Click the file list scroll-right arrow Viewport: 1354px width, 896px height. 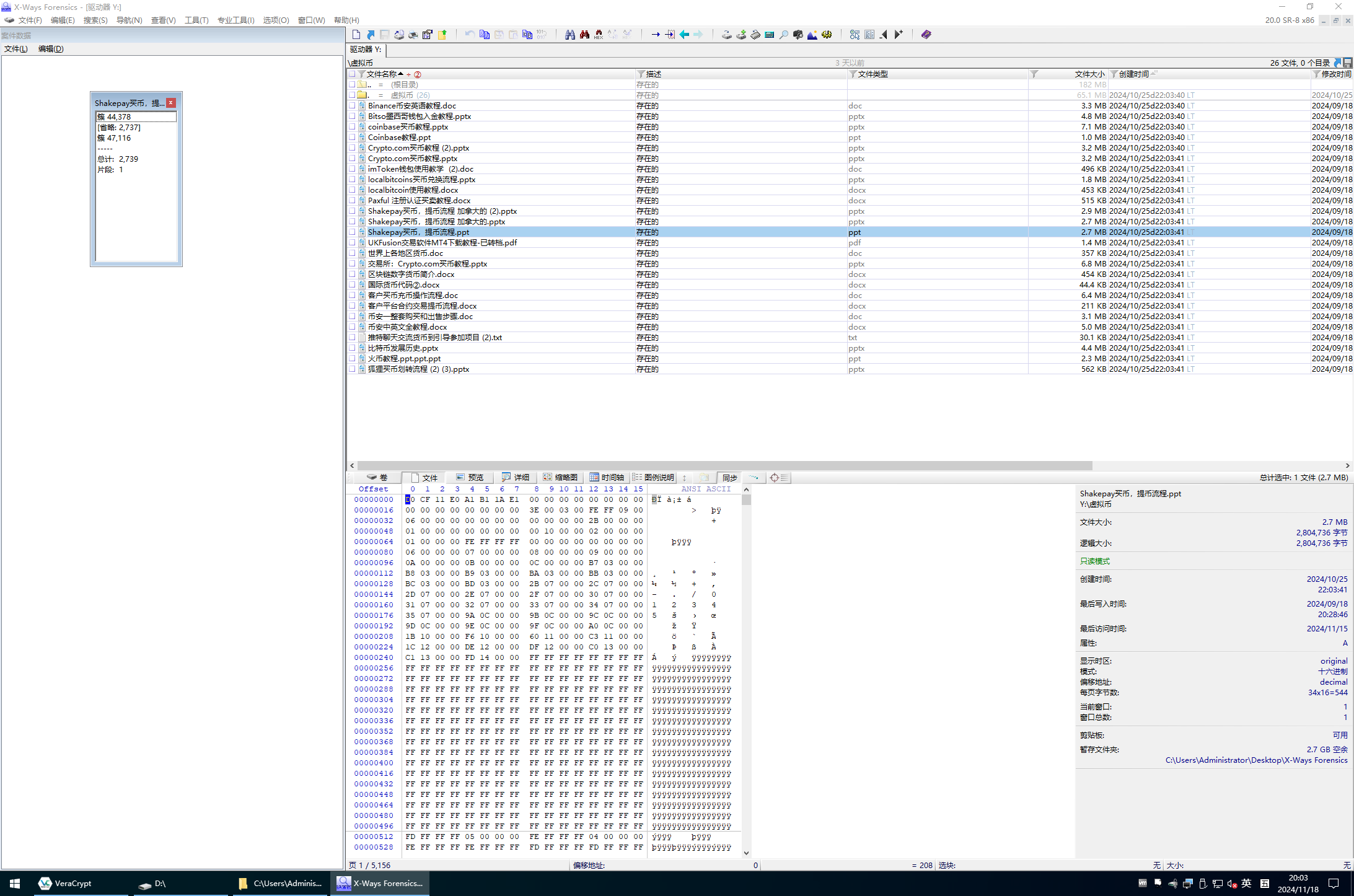(x=1347, y=465)
